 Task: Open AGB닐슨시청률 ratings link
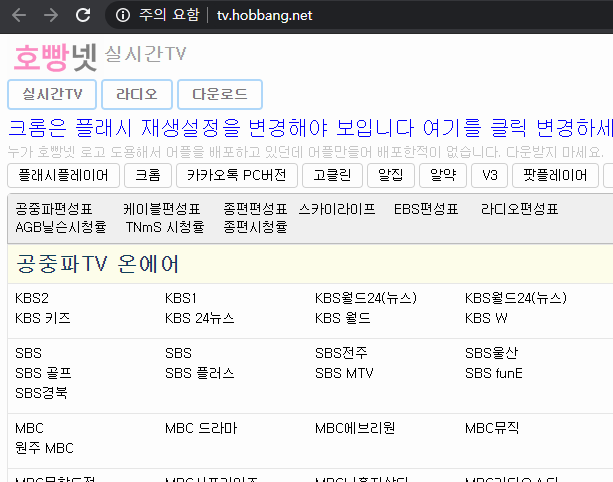[x=61, y=227]
